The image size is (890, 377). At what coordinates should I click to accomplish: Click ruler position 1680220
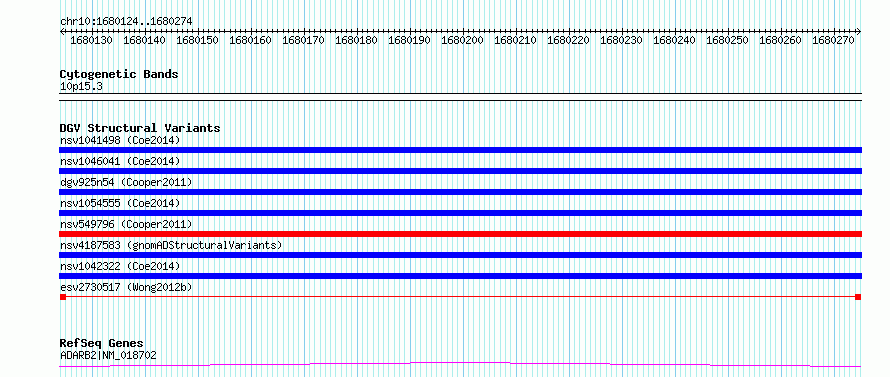click(568, 41)
